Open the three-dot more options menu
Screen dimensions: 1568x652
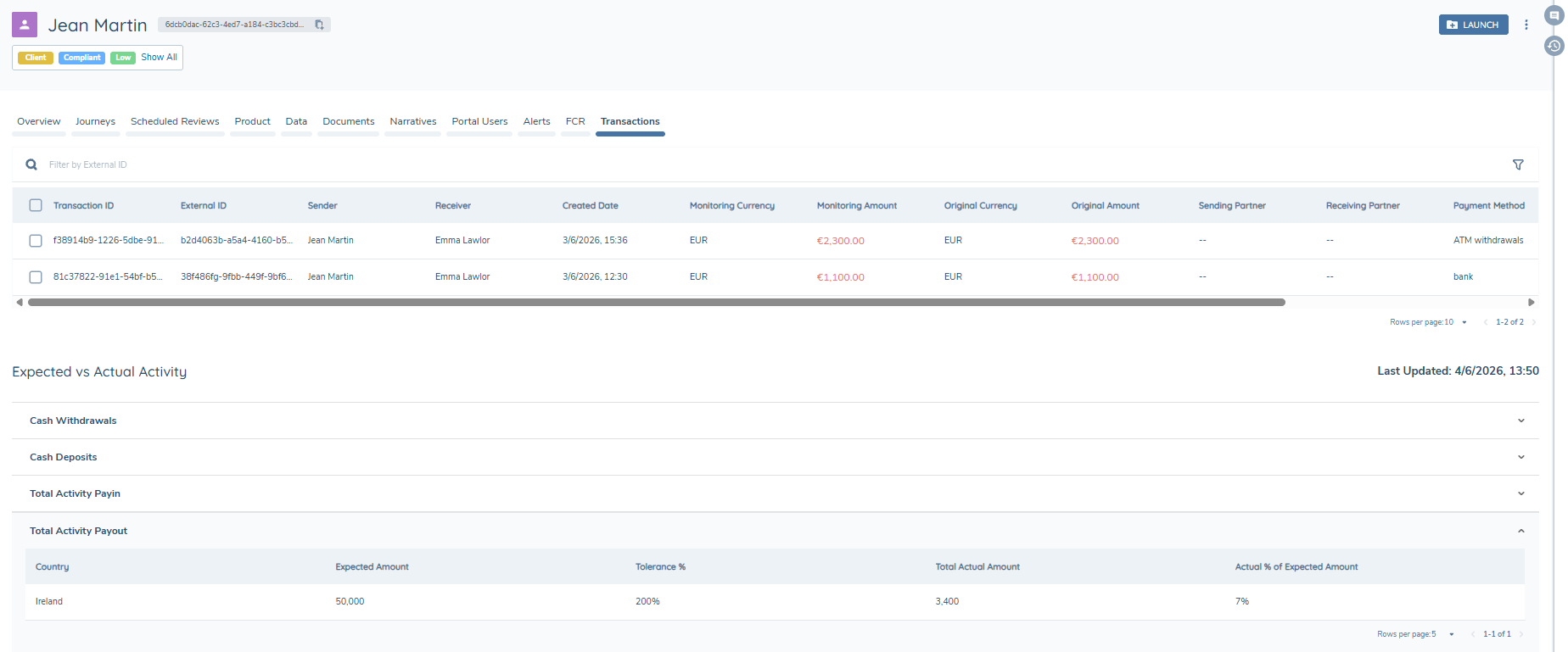[x=1526, y=25]
